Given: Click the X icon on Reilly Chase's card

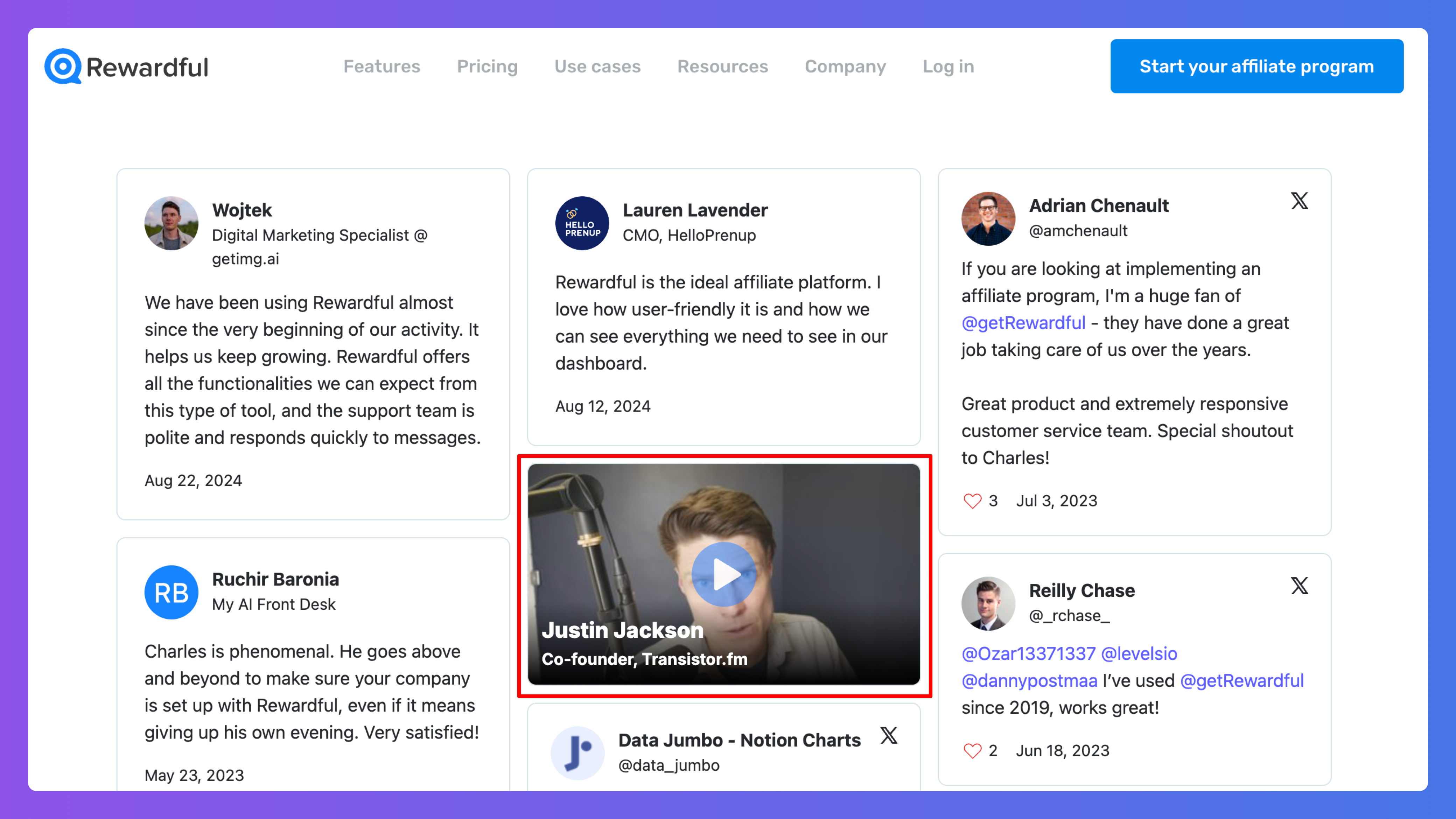Looking at the screenshot, I should pyautogui.click(x=1299, y=586).
